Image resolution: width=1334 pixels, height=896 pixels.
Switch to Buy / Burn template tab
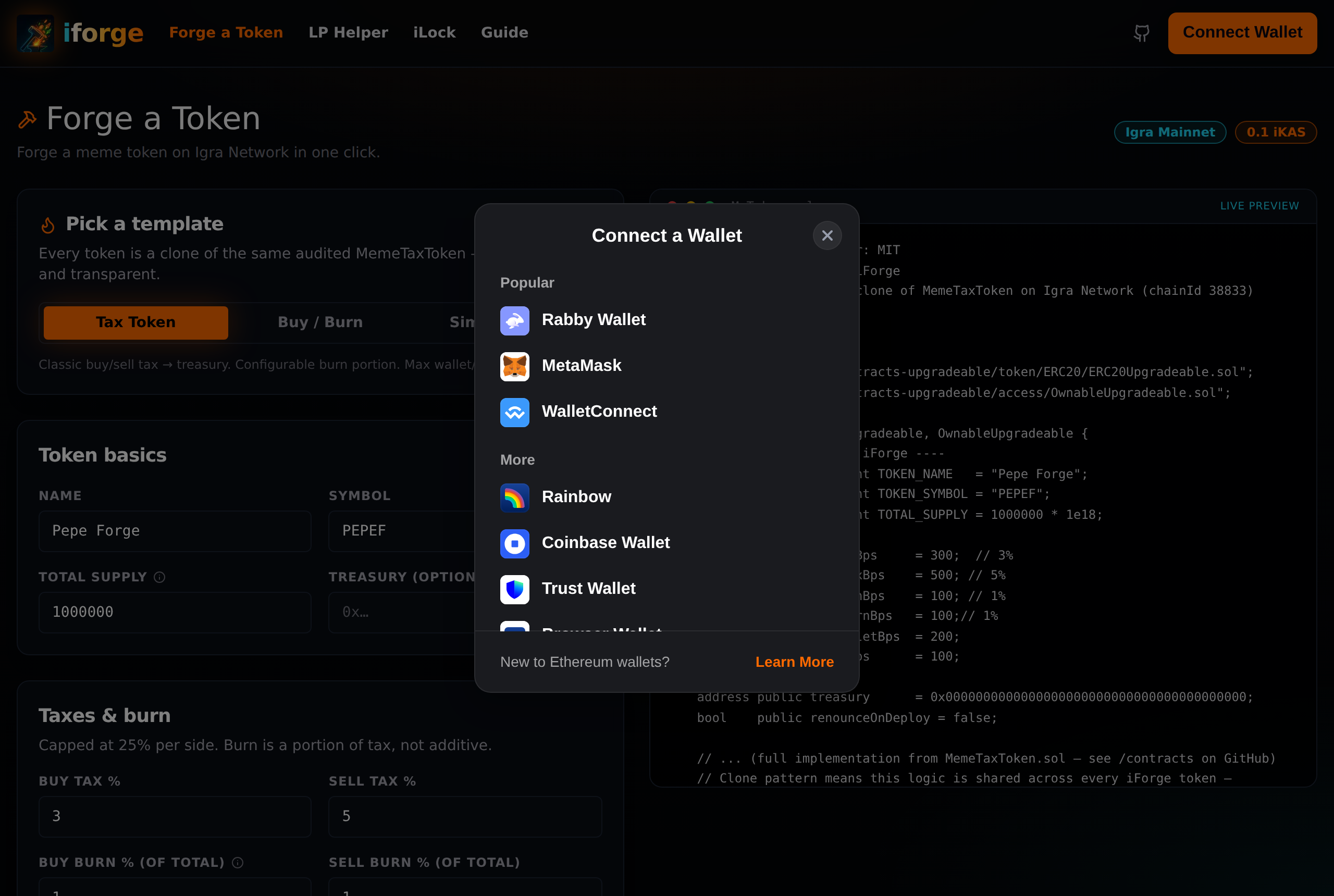pos(320,322)
